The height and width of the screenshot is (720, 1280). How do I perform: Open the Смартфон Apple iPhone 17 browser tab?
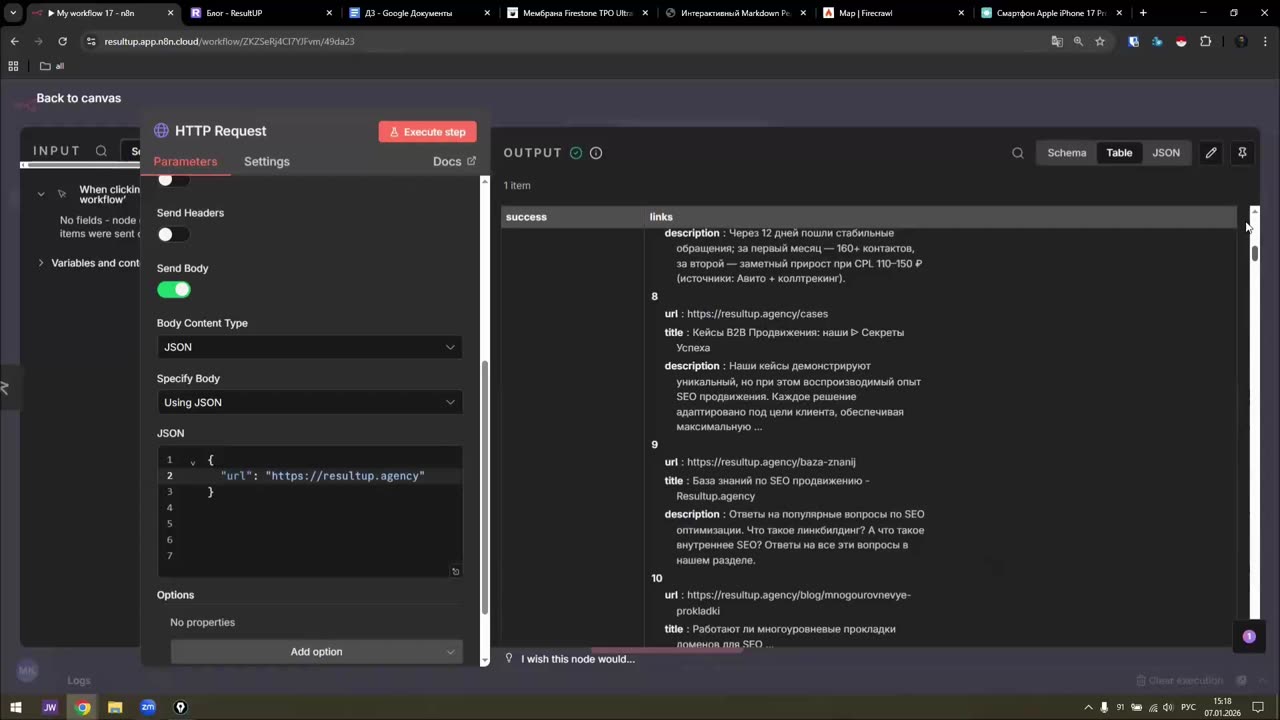[x=1050, y=13]
